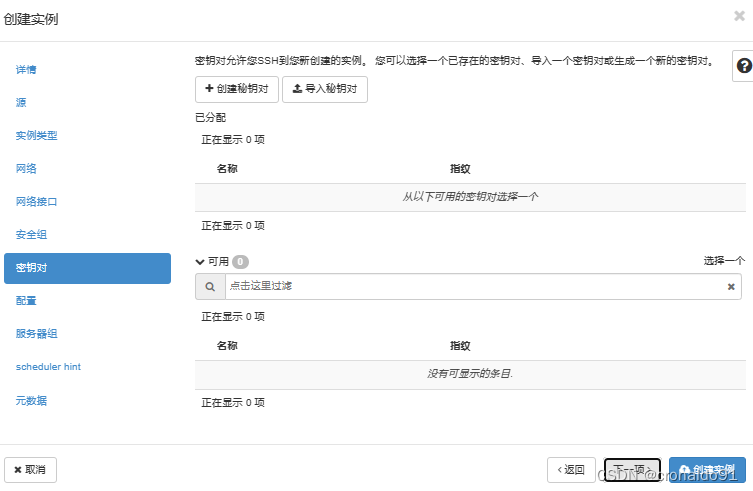The height and width of the screenshot is (491, 753).
Task: Click the search magnifier icon in filter box
Action: [x=210, y=287]
